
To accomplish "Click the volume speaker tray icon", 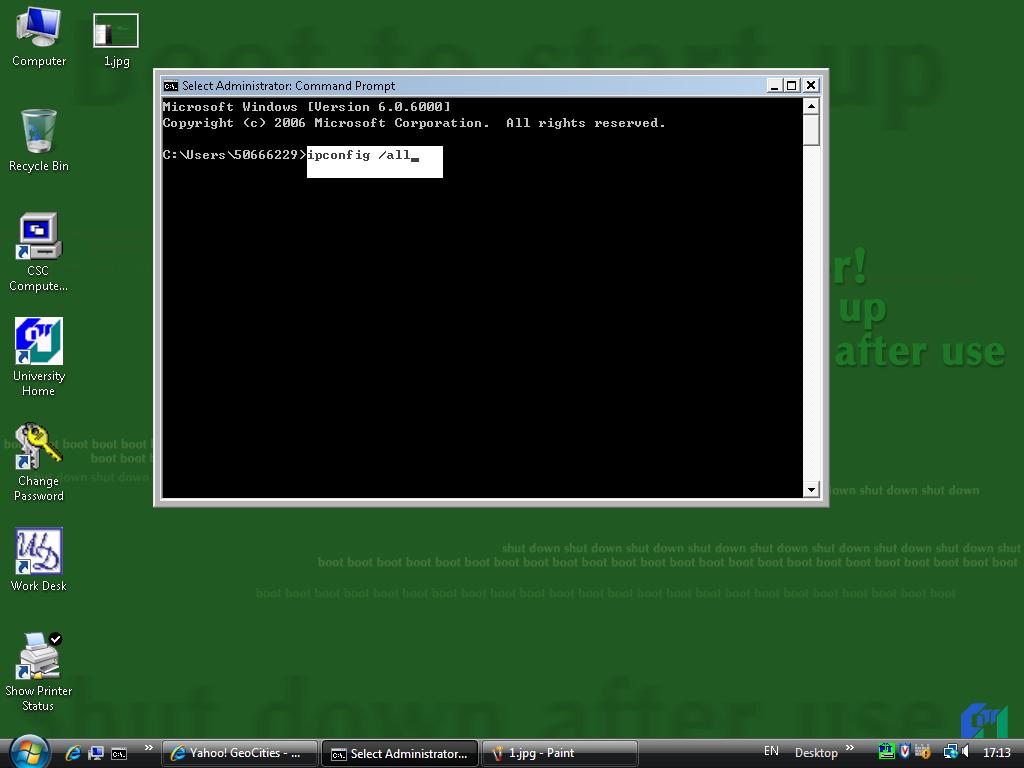I will pos(967,752).
